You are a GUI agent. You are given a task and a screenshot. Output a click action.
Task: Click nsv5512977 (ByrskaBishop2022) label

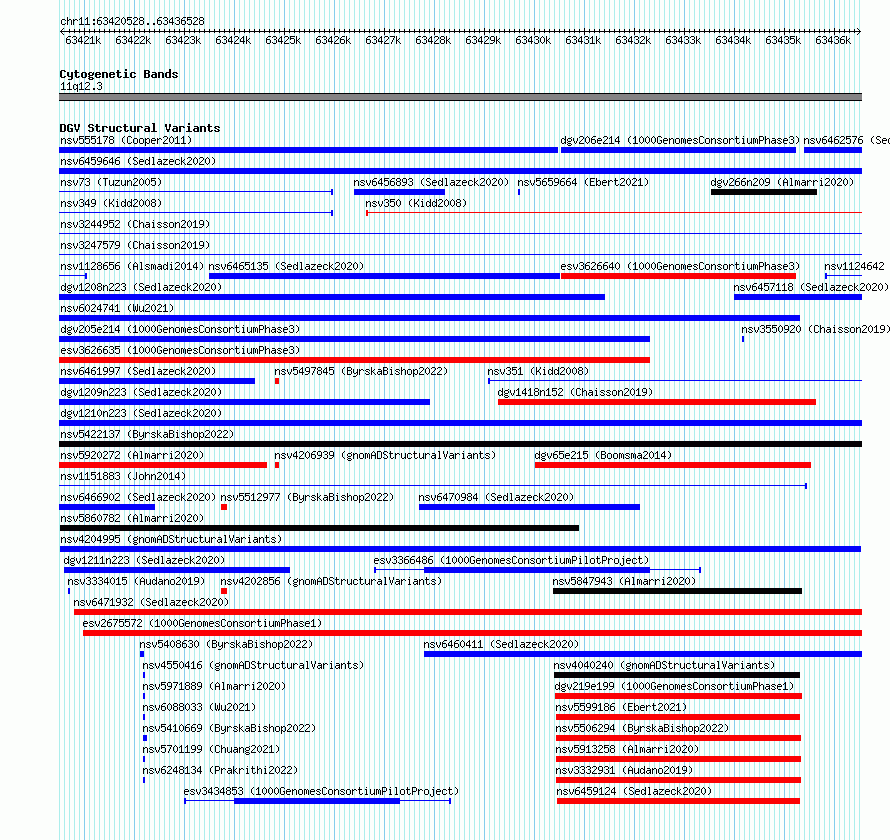tap(307, 497)
